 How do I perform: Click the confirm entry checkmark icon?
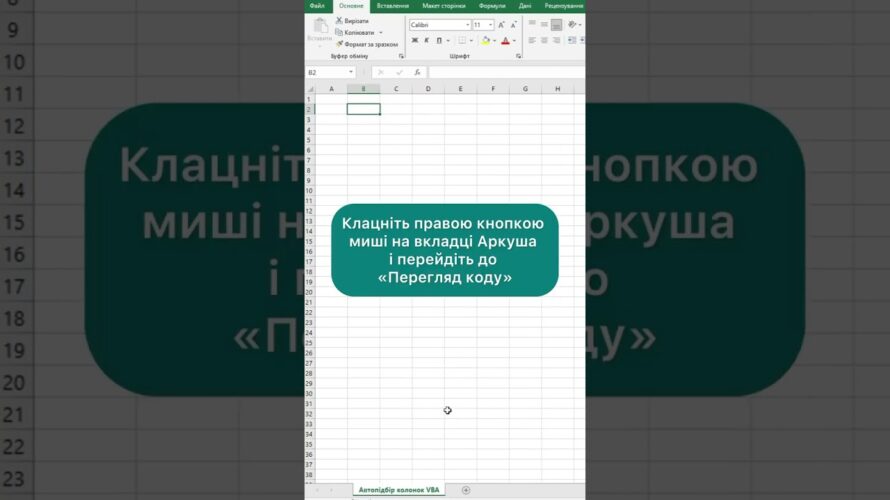(x=399, y=73)
